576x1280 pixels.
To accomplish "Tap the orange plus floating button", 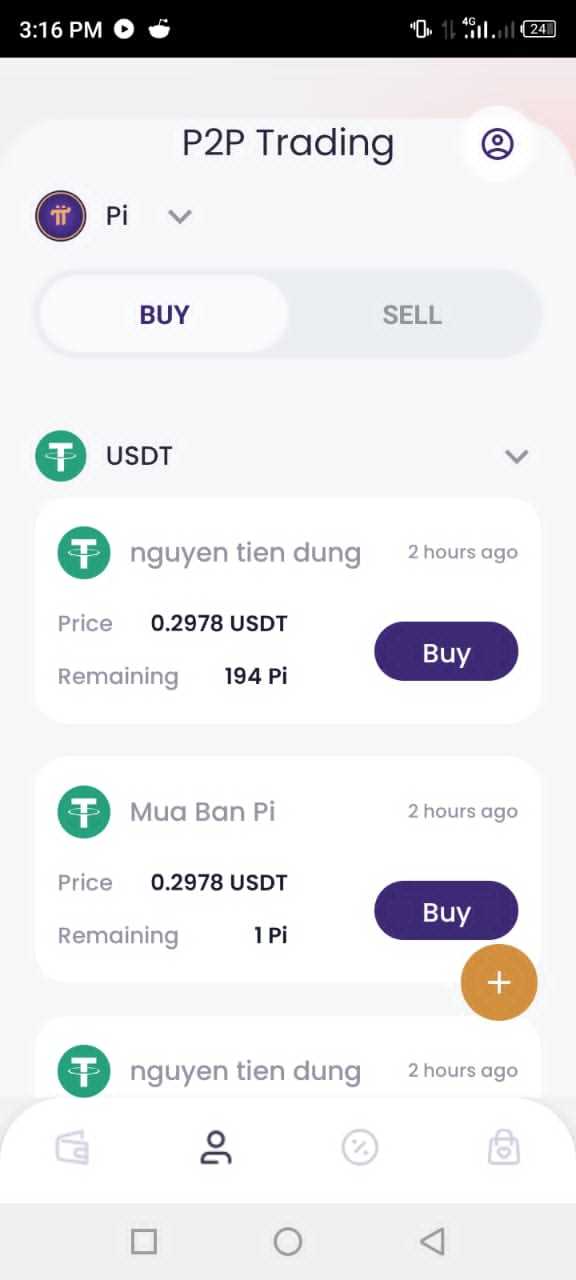I will (499, 982).
